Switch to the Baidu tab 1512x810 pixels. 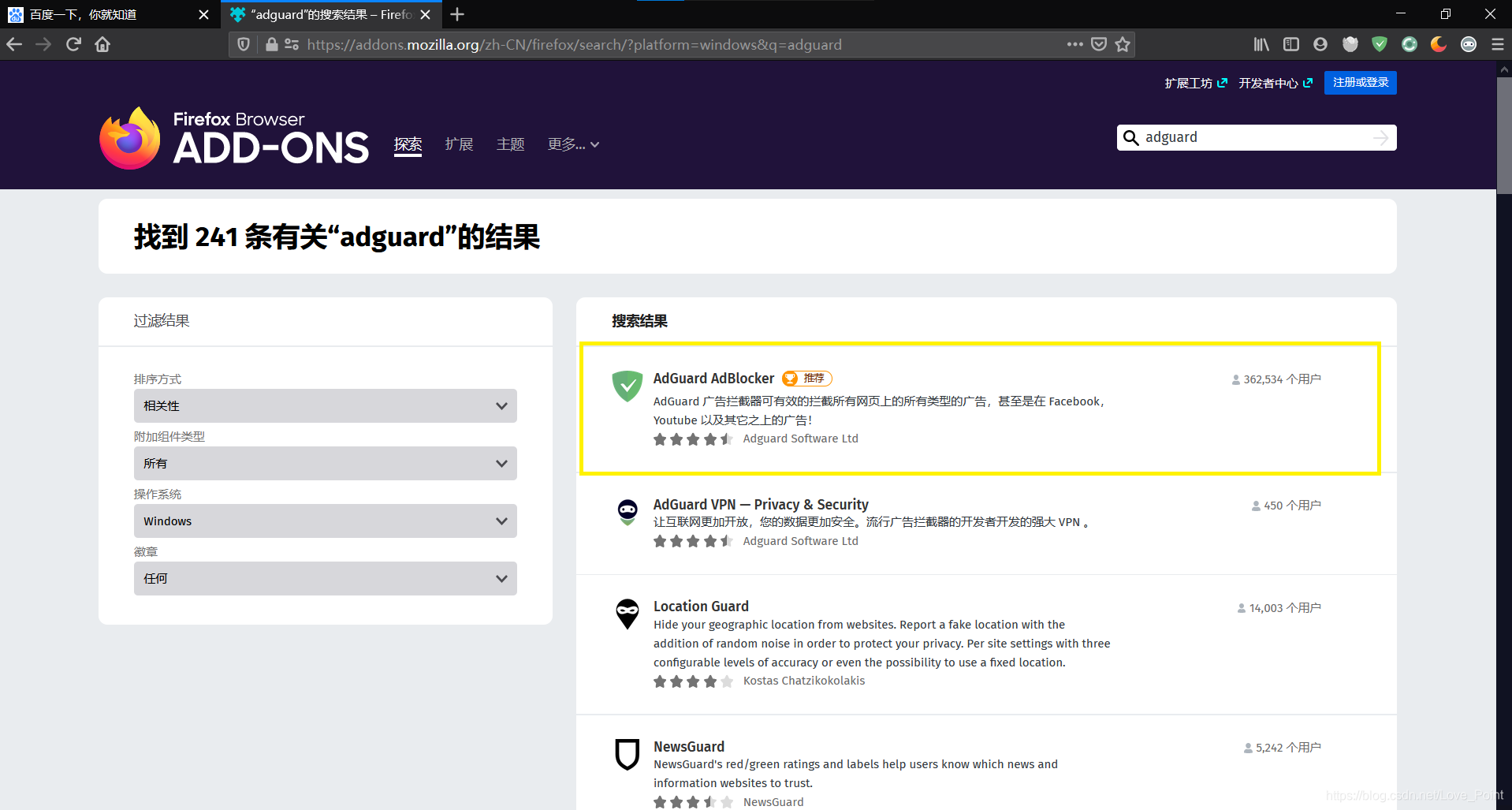tap(110, 14)
